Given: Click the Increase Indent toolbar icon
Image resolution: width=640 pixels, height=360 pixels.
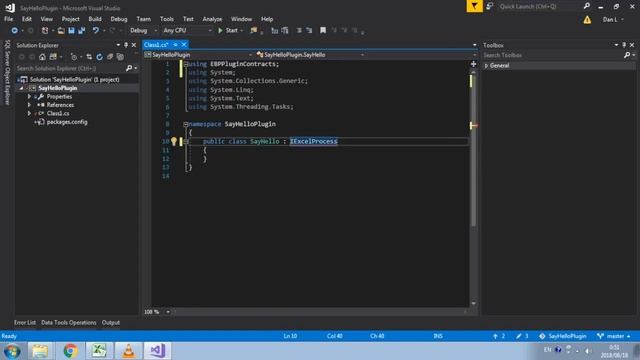Looking at the screenshot, I should pyautogui.click(x=309, y=31).
